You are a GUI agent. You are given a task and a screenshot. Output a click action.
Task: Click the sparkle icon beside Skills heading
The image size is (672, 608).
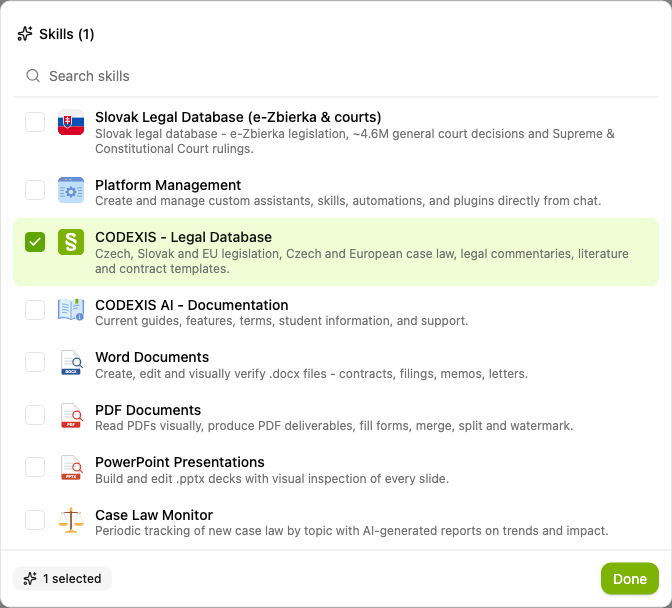pyautogui.click(x=25, y=34)
